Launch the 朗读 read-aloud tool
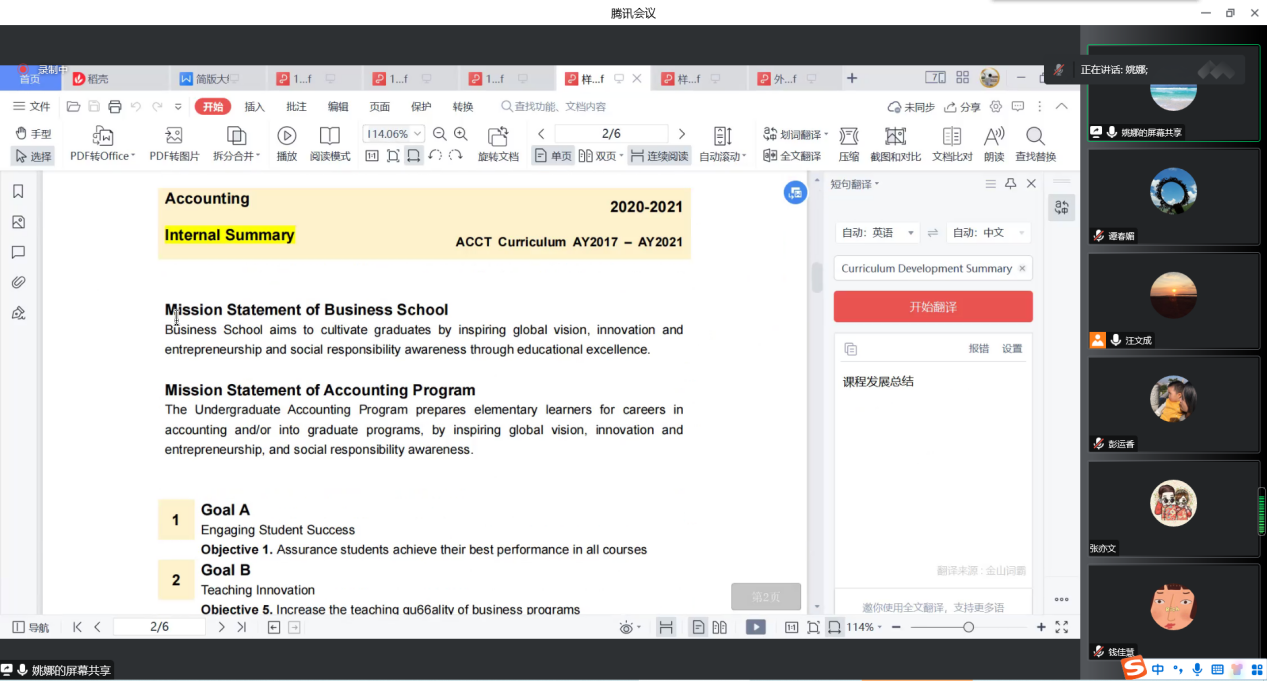This screenshot has width=1267, height=681. [x=994, y=144]
